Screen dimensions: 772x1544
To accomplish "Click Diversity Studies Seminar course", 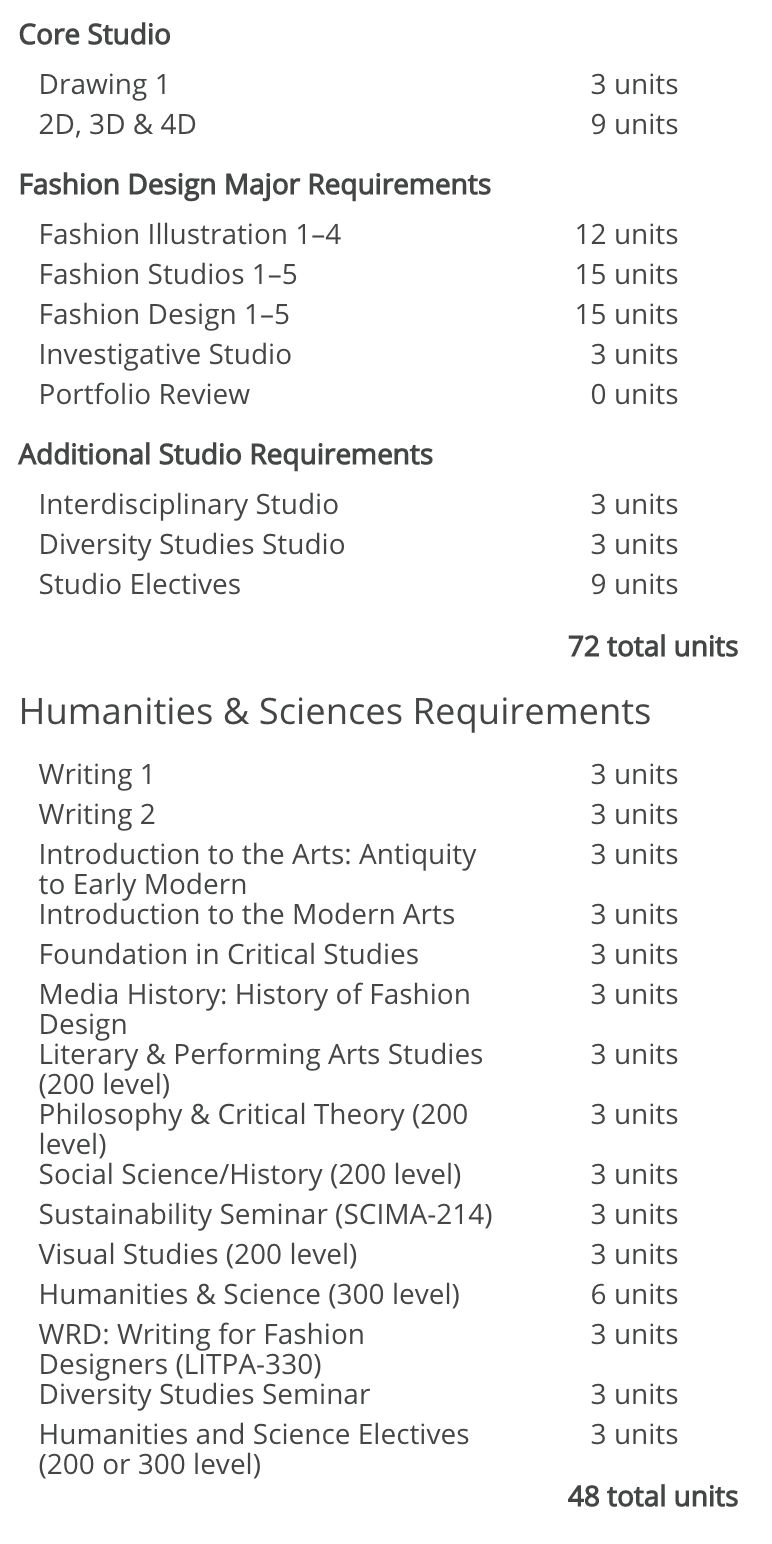I will 205,1395.
